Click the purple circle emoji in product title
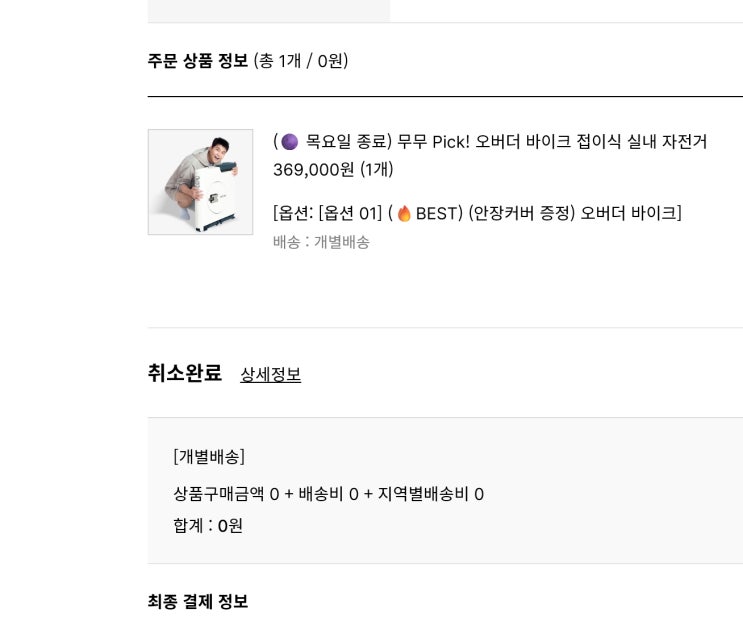The image size is (743, 621). (x=289, y=142)
